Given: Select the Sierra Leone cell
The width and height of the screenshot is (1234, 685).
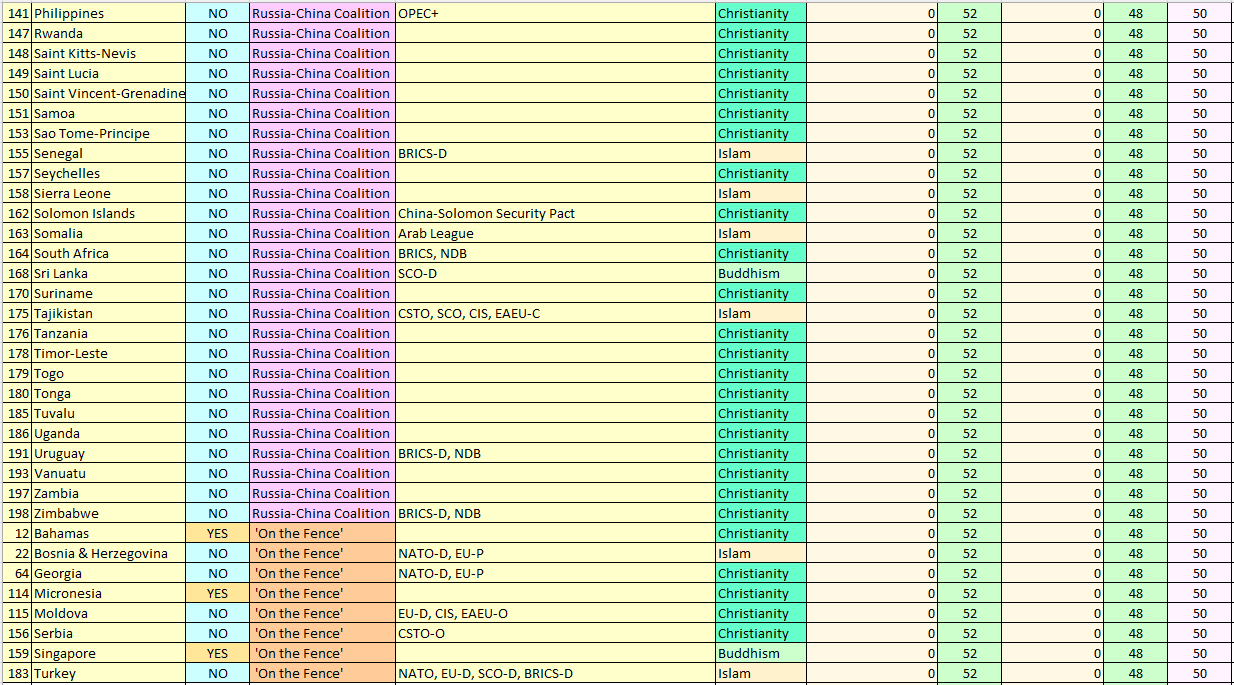Looking at the screenshot, I should 109,194.
